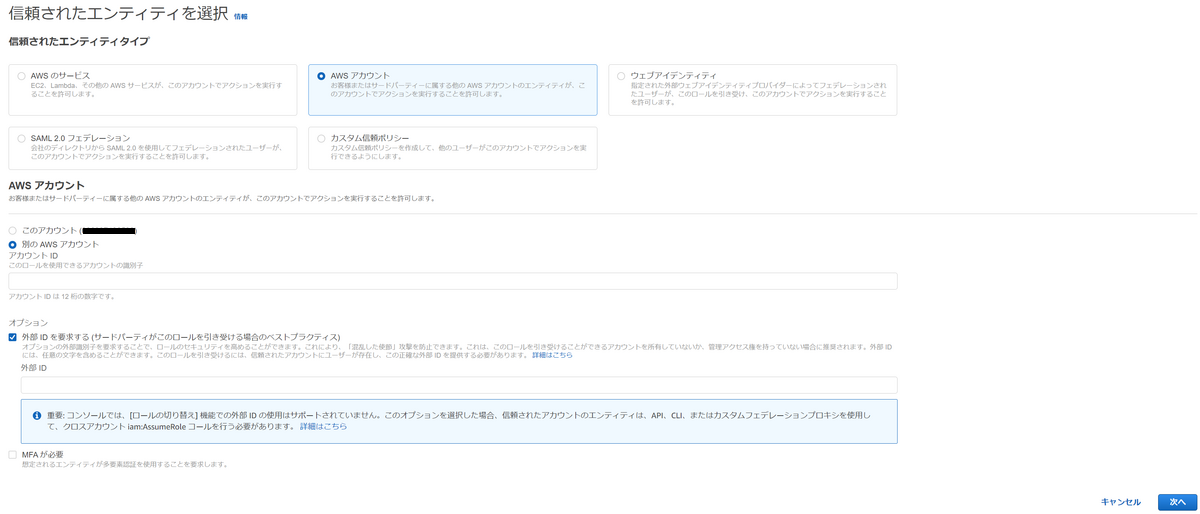Click the AWS アカウント section heading

pyautogui.click(x=46, y=185)
